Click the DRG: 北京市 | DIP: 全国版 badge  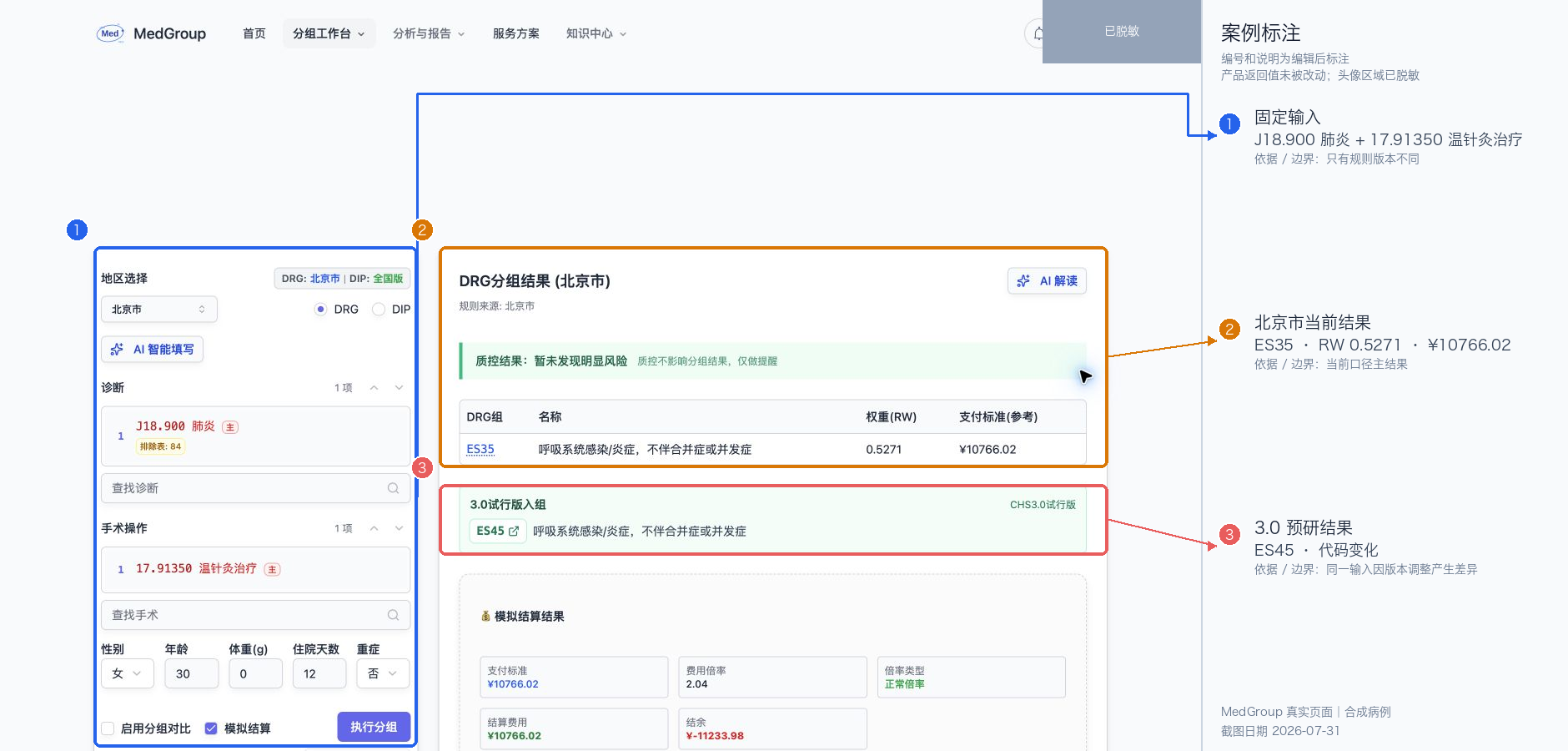coord(342,279)
